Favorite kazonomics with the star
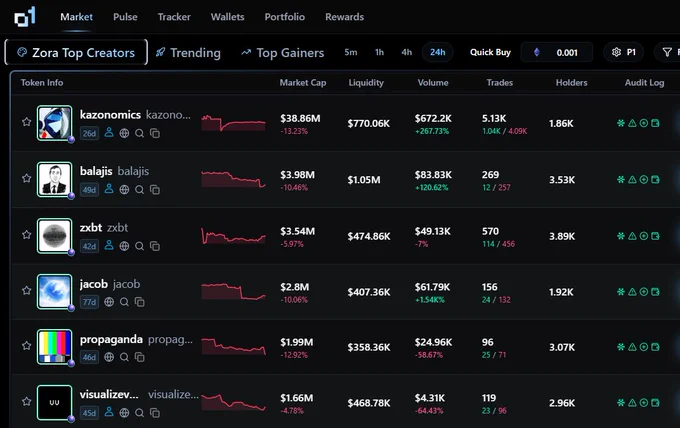The height and width of the screenshot is (428, 680). (26, 122)
